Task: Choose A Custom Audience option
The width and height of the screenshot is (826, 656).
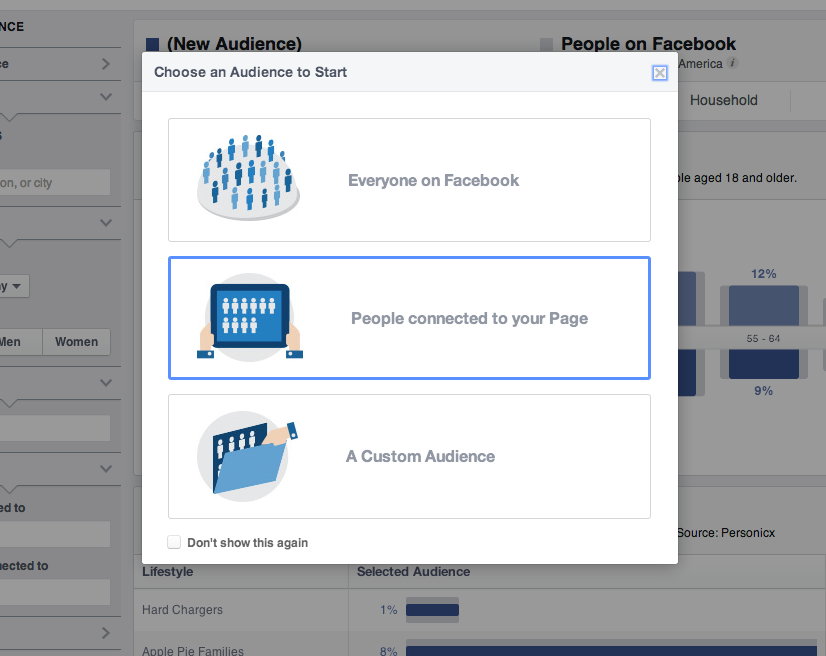Action: (409, 456)
